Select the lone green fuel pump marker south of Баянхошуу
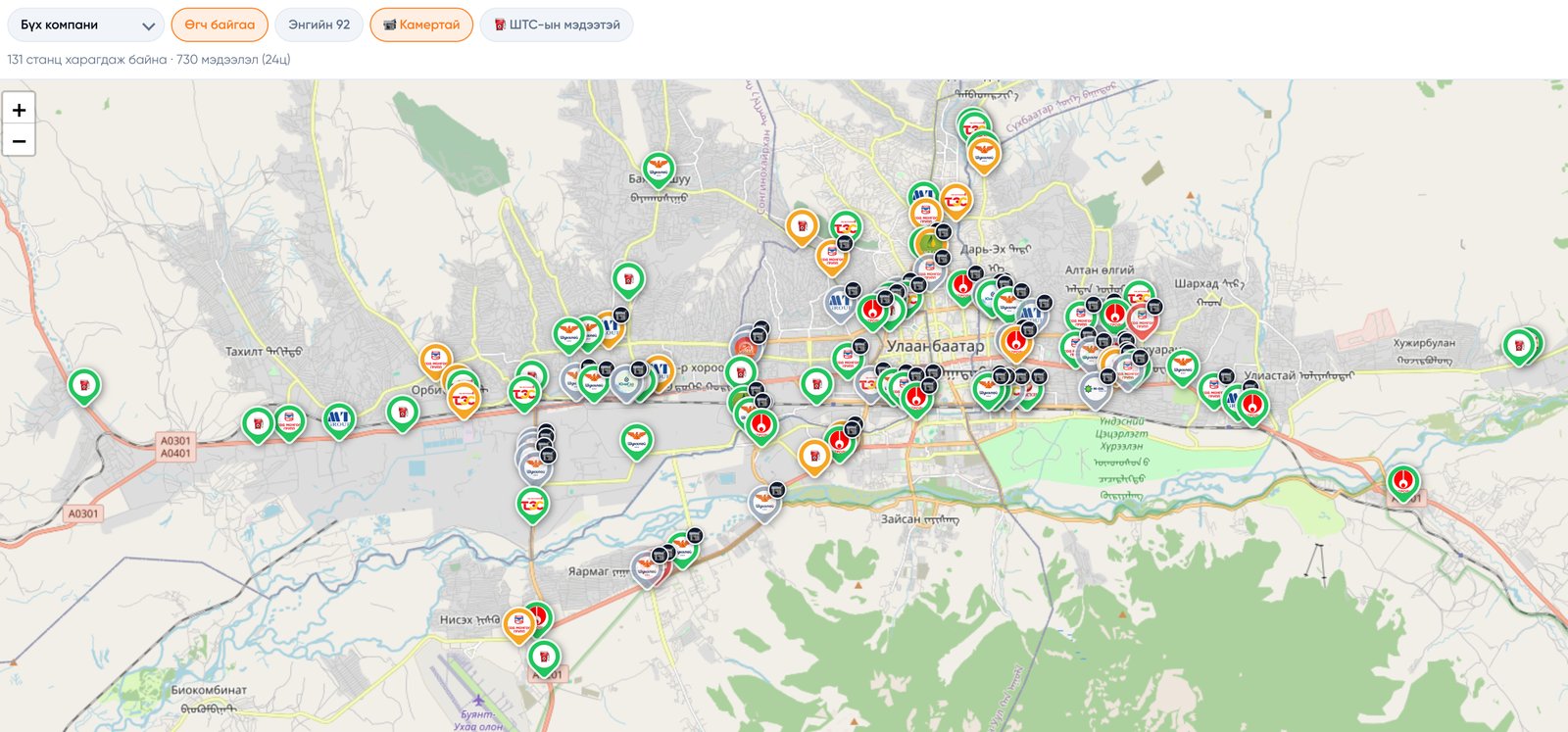 (628, 279)
